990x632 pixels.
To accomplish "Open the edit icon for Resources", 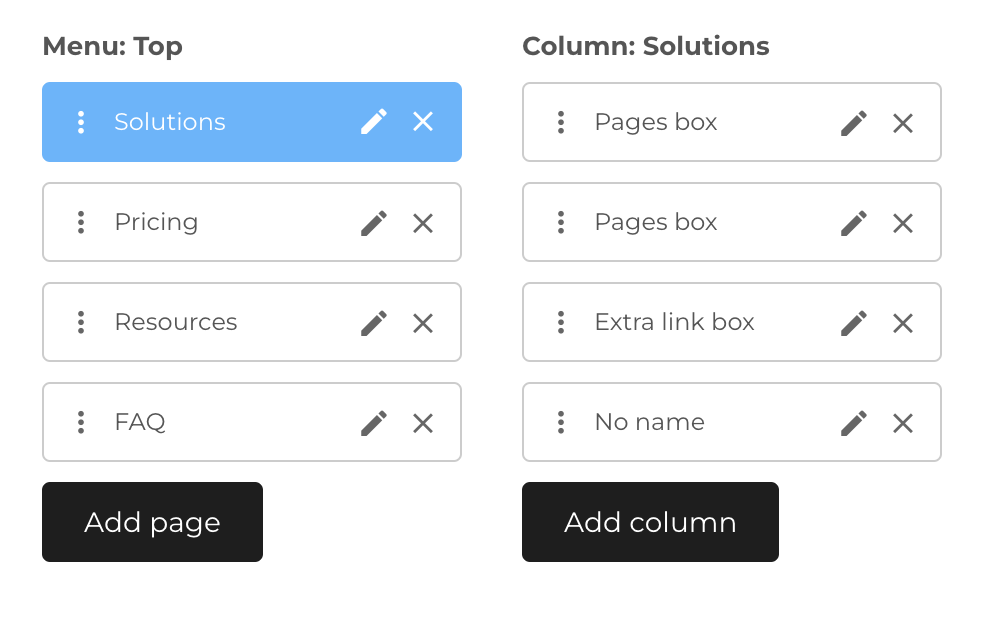I will point(373,322).
